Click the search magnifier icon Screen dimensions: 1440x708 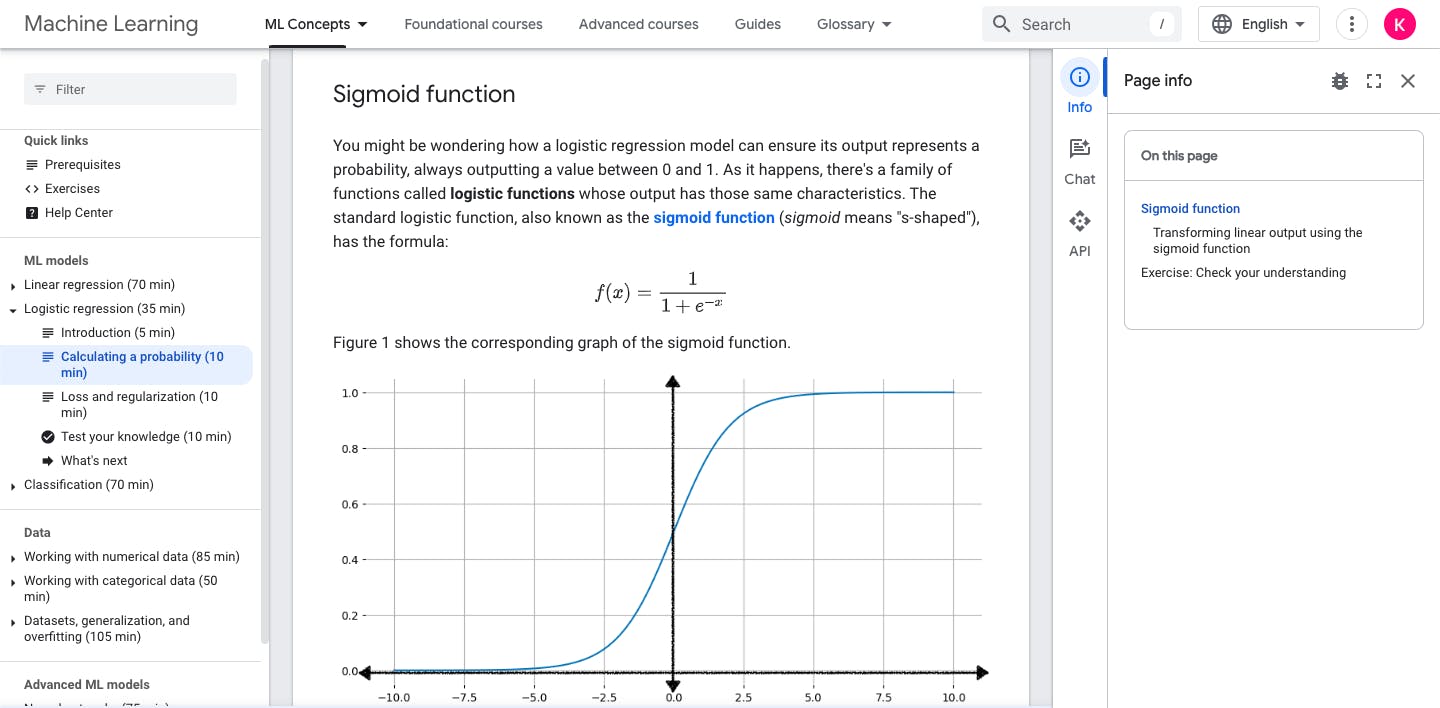(x=1001, y=23)
